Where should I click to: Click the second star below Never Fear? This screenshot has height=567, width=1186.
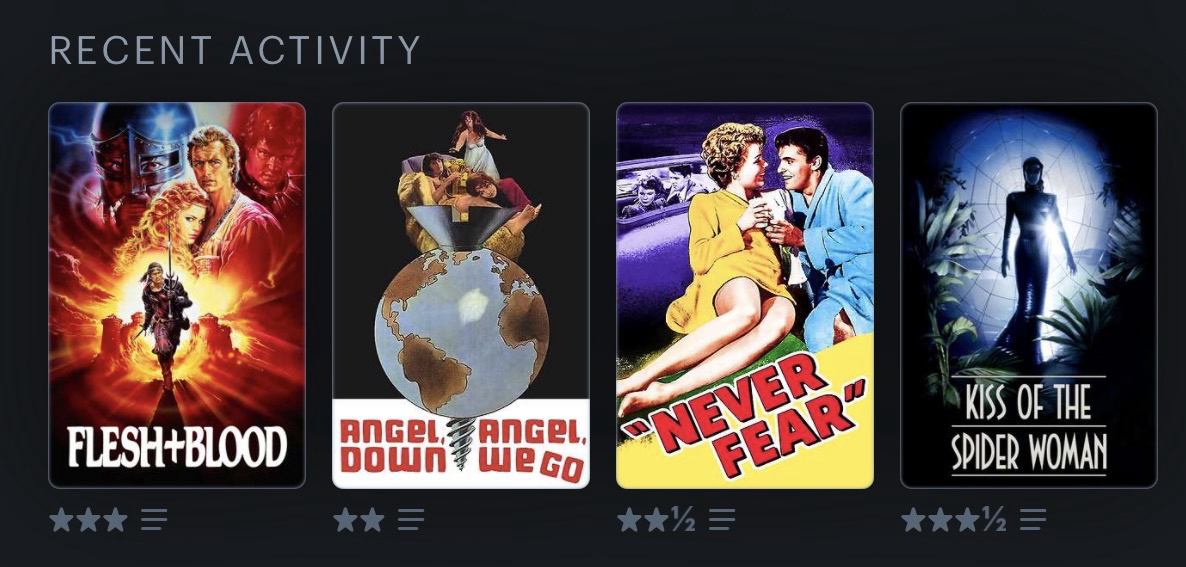657,519
